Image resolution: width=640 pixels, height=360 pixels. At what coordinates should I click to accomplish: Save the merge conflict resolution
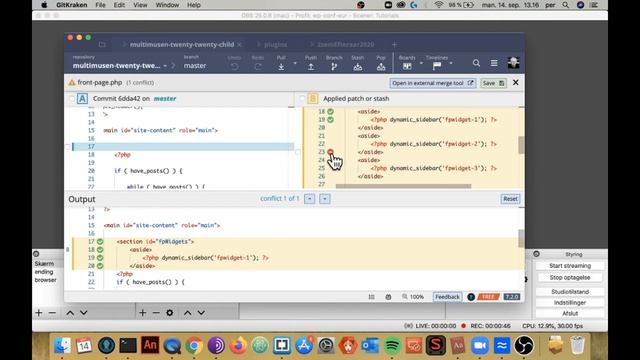pos(493,83)
